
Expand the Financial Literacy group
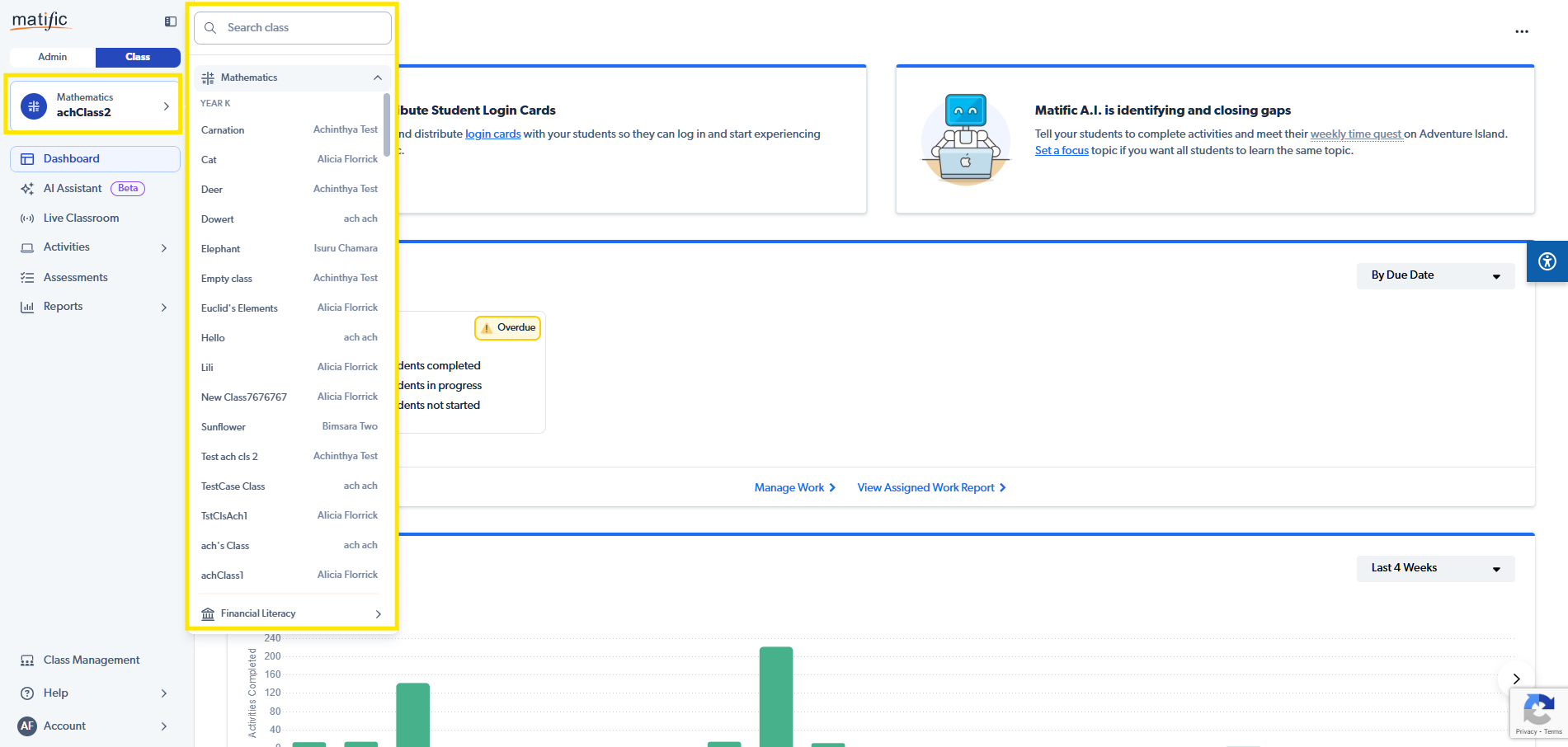378,613
